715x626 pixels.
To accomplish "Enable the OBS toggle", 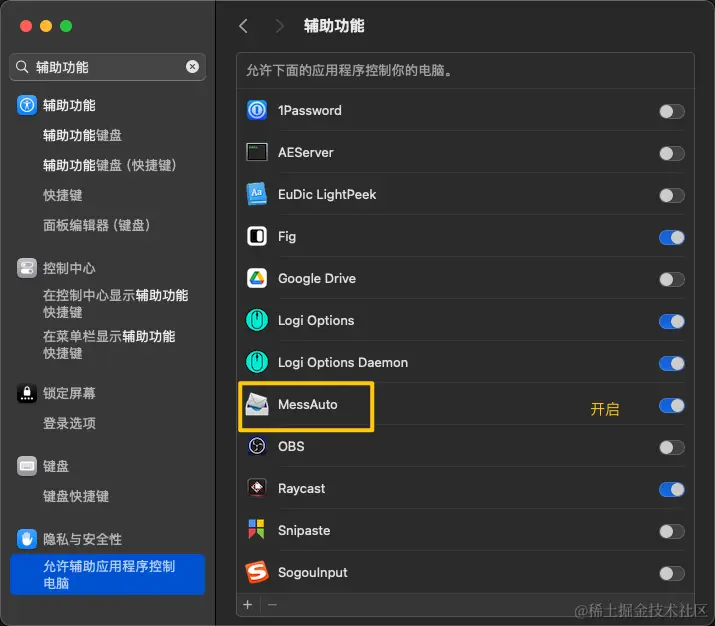I will (672, 447).
